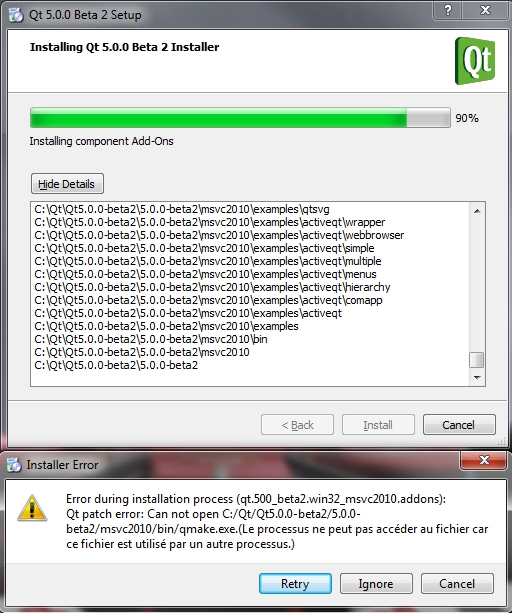Click the details log scroll down arrow
512x613 pixels.
477,377
